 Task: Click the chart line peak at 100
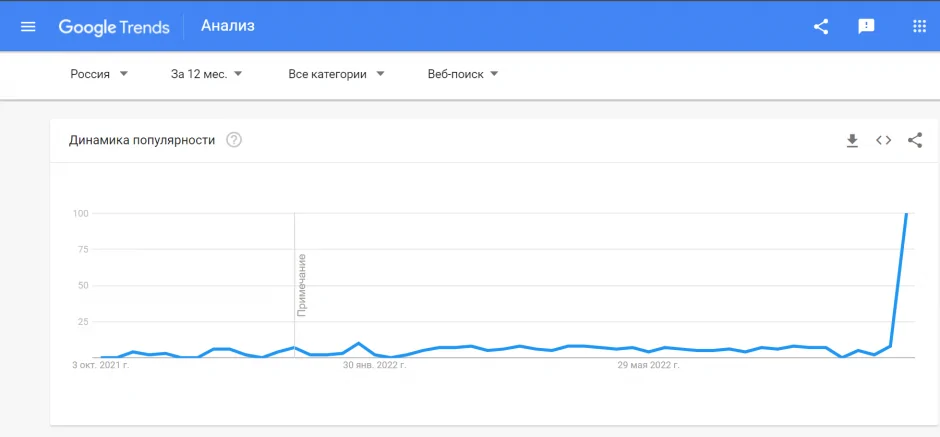click(906, 214)
